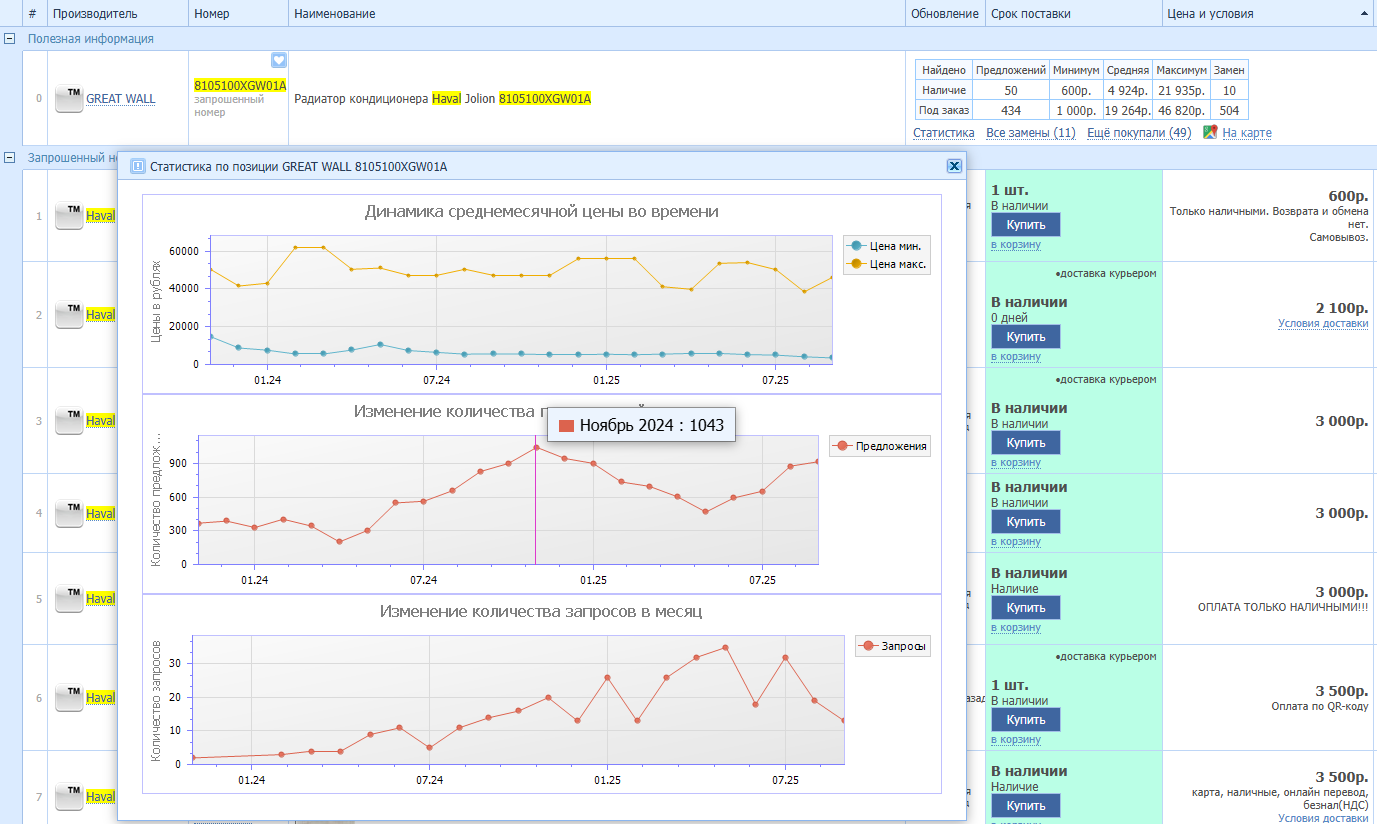The width and height of the screenshot is (1377, 824).
Task: Toggle the Запросы legend series
Action: (x=892, y=647)
